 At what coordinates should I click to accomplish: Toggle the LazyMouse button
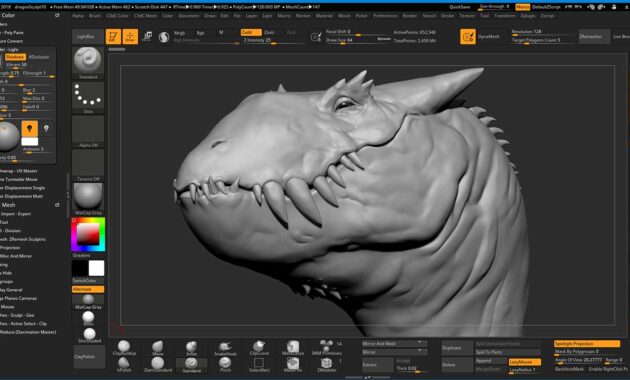pyautogui.click(x=524, y=362)
